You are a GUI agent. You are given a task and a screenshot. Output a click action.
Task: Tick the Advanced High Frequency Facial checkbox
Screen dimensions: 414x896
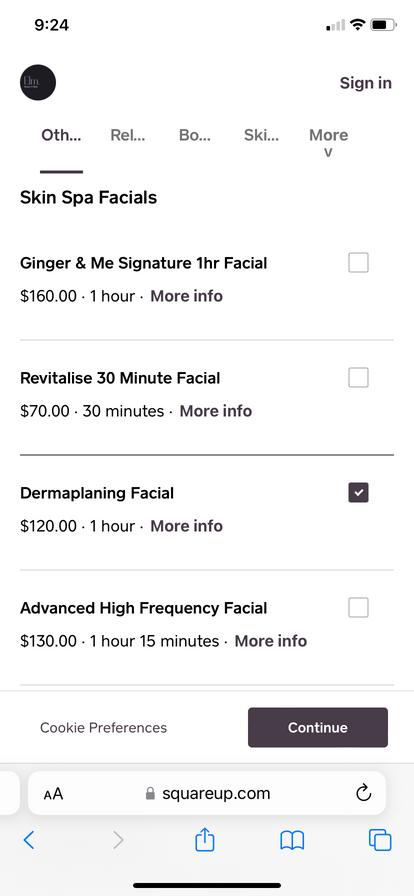tap(359, 607)
